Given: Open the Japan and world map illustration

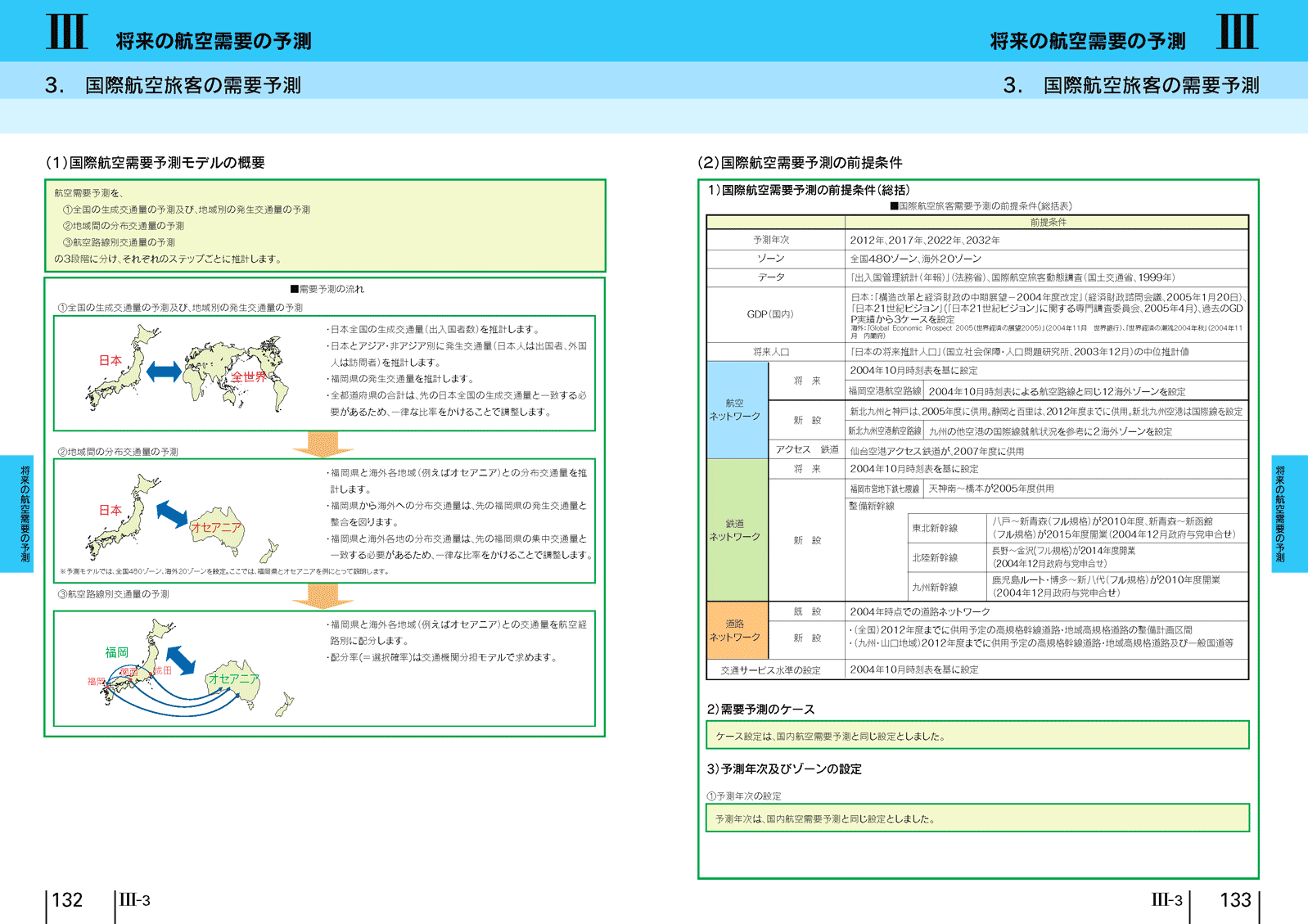Looking at the screenshot, I should coord(187,368).
